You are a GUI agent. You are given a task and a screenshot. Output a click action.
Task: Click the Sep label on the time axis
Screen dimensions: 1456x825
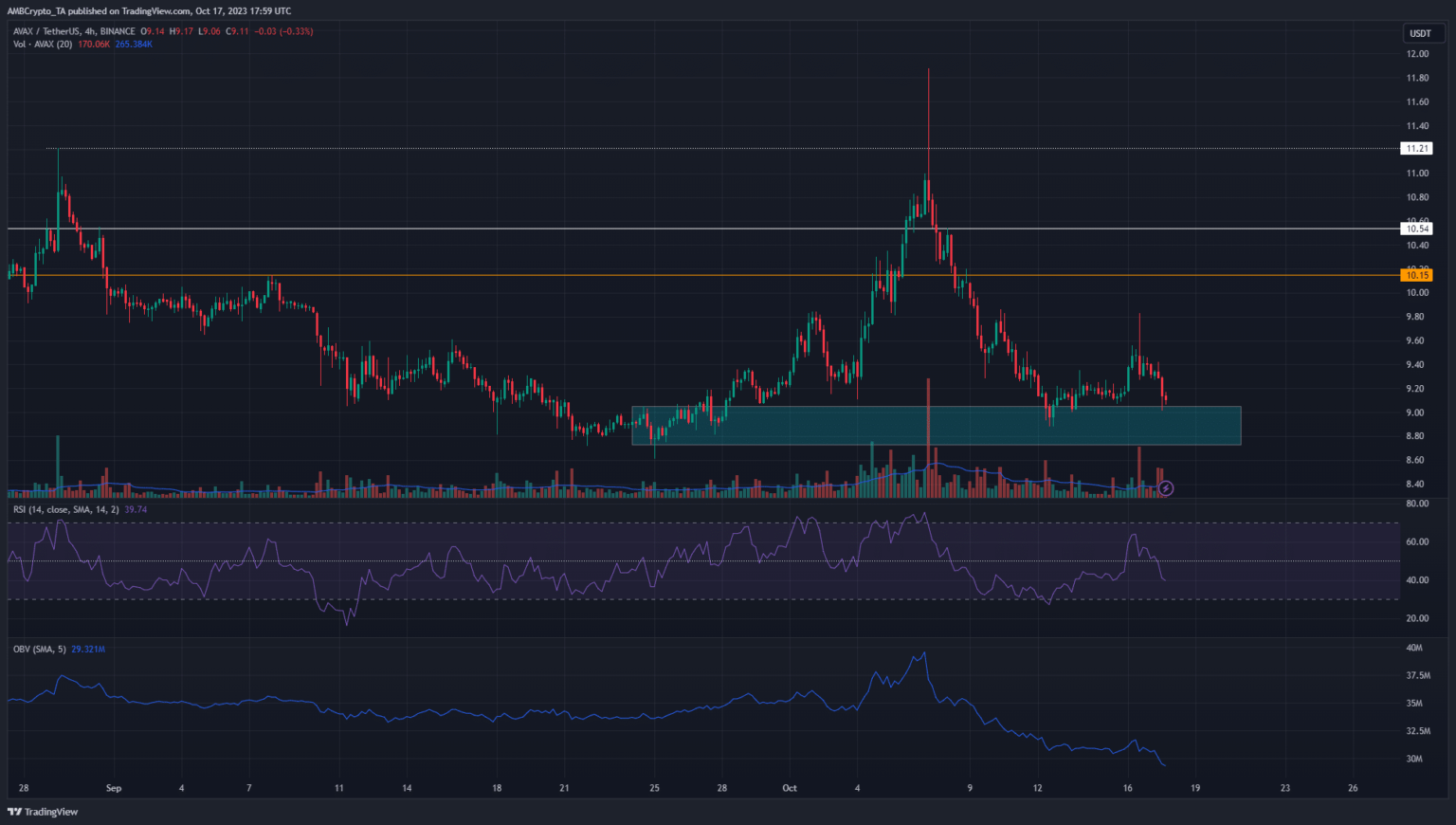(114, 788)
